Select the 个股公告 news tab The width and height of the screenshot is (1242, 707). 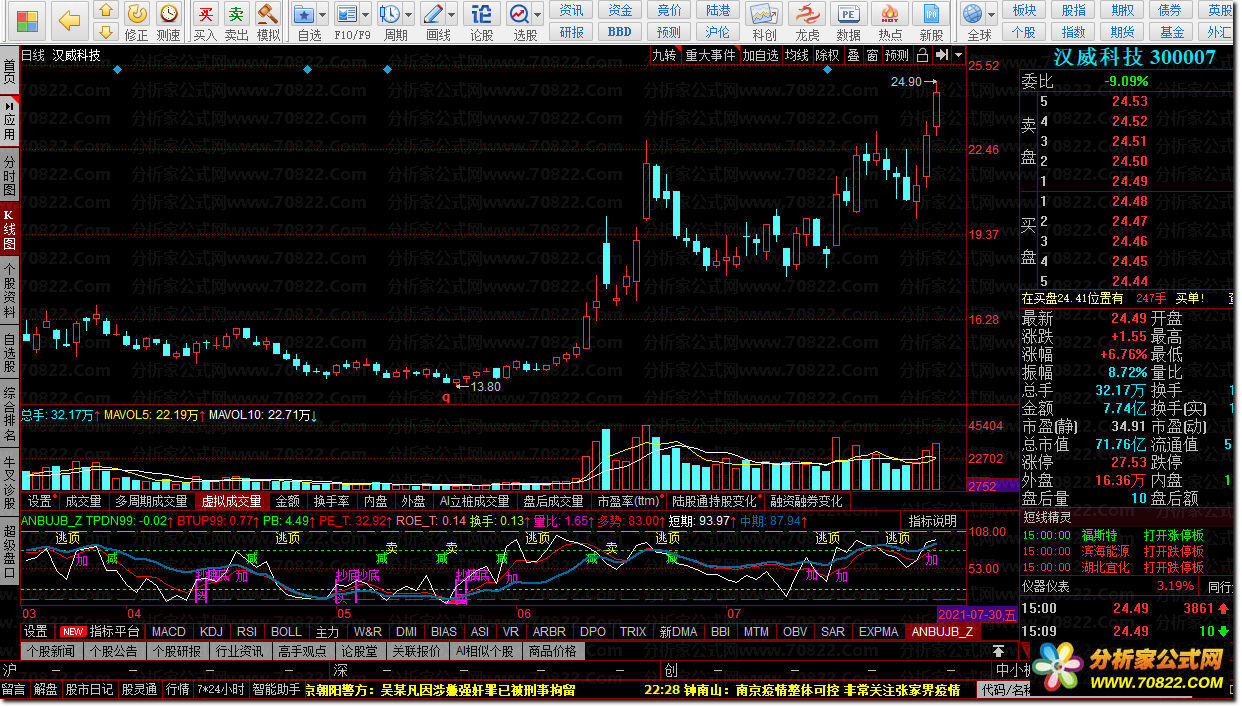114,651
